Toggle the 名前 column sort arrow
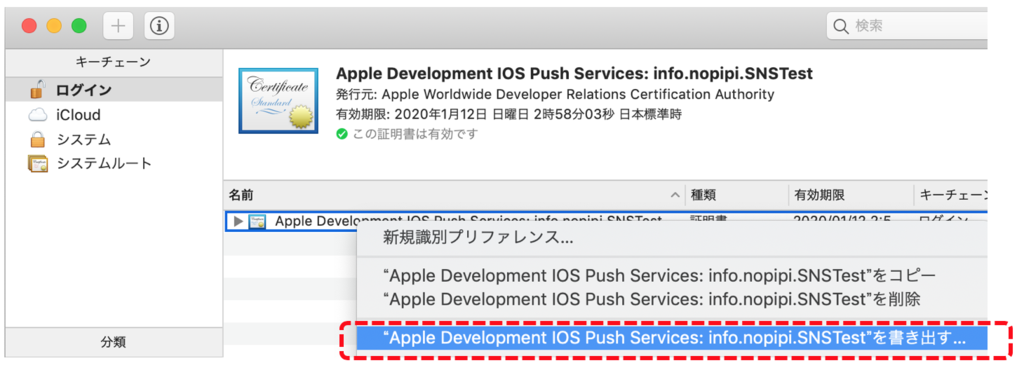The image size is (1024, 370). tap(675, 194)
